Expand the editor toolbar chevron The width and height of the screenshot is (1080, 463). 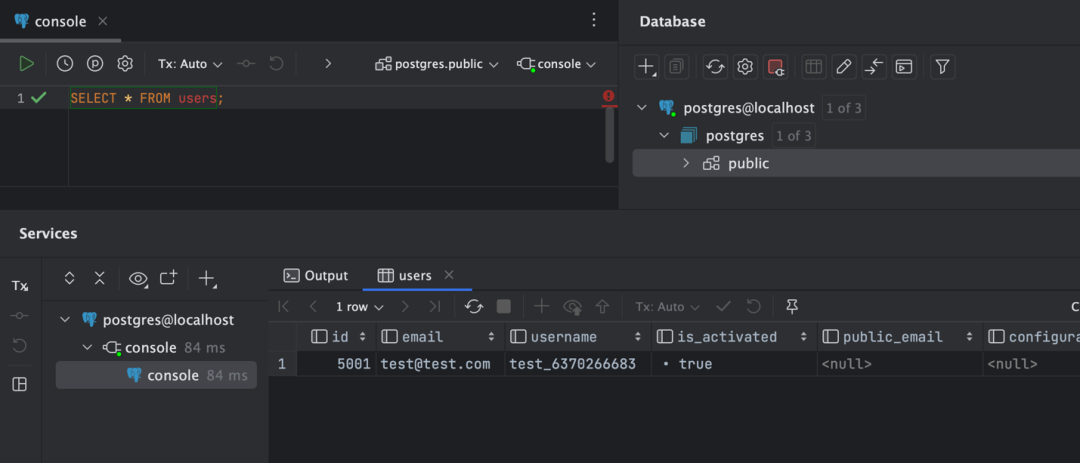pos(328,64)
